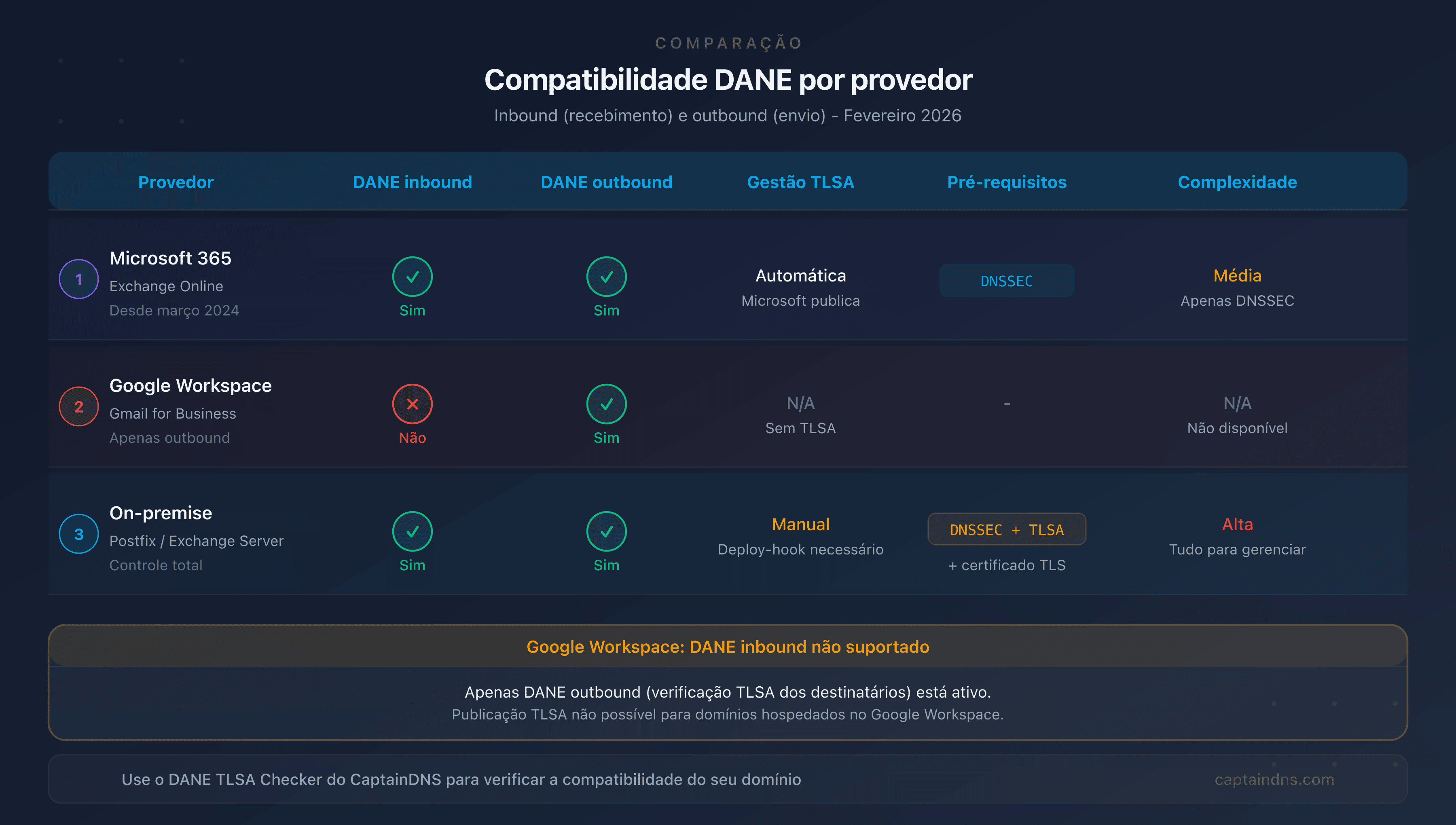Click the On-premise DANE inbound checkmark icon
The width and height of the screenshot is (1456, 825).
coord(413,531)
